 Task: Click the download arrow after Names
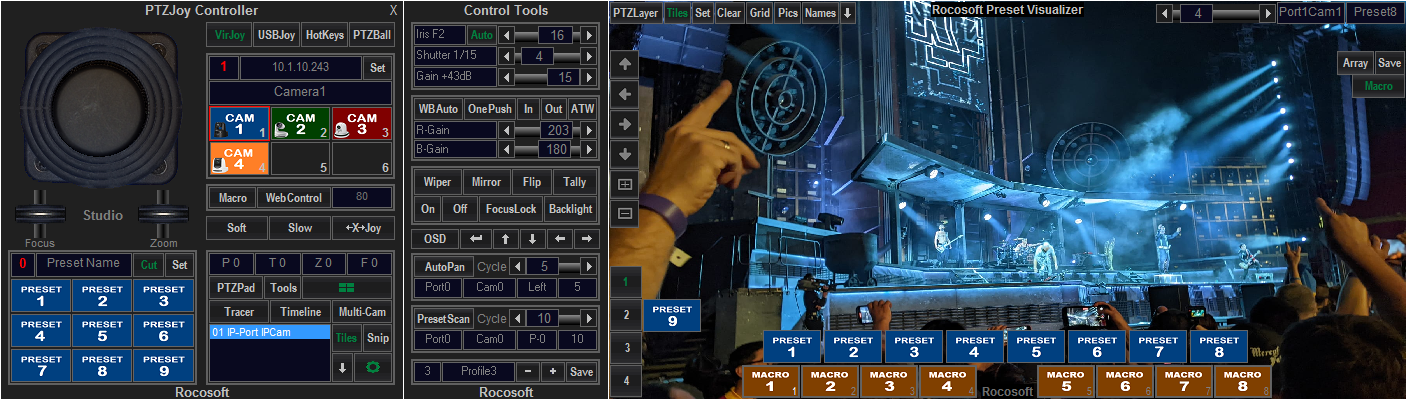tap(848, 13)
